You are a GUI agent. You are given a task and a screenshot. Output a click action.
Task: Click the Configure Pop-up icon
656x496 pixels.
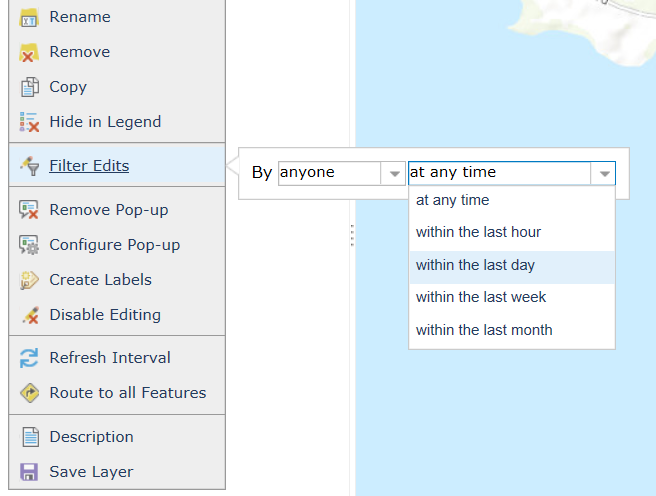(29, 245)
